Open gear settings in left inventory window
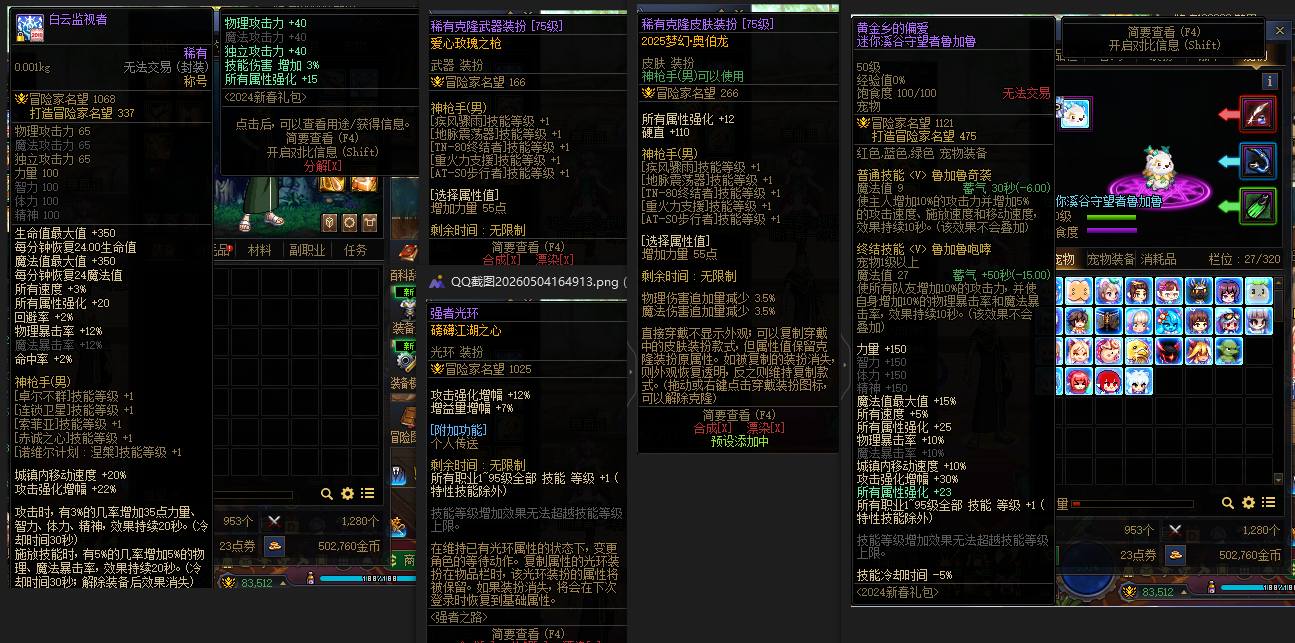This screenshot has width=1295, height=643. 347,494
